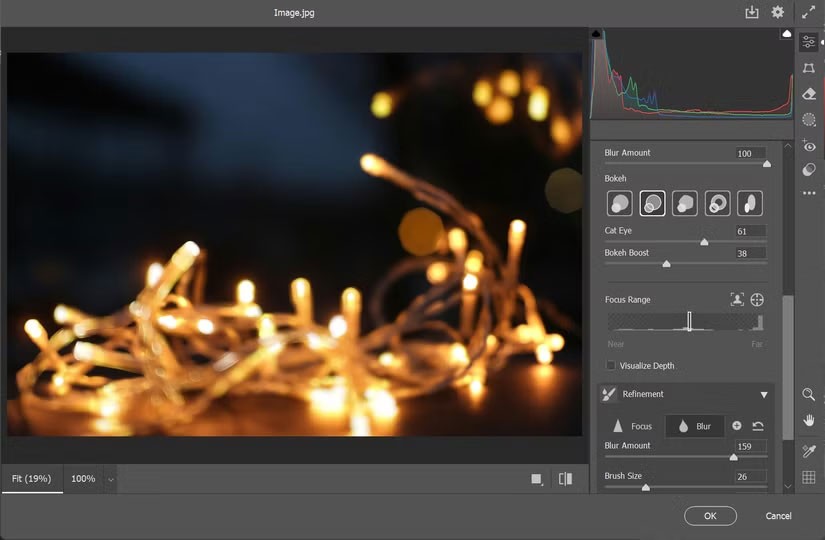Select the Geometry tool in right toolbar

pos(809,67)
